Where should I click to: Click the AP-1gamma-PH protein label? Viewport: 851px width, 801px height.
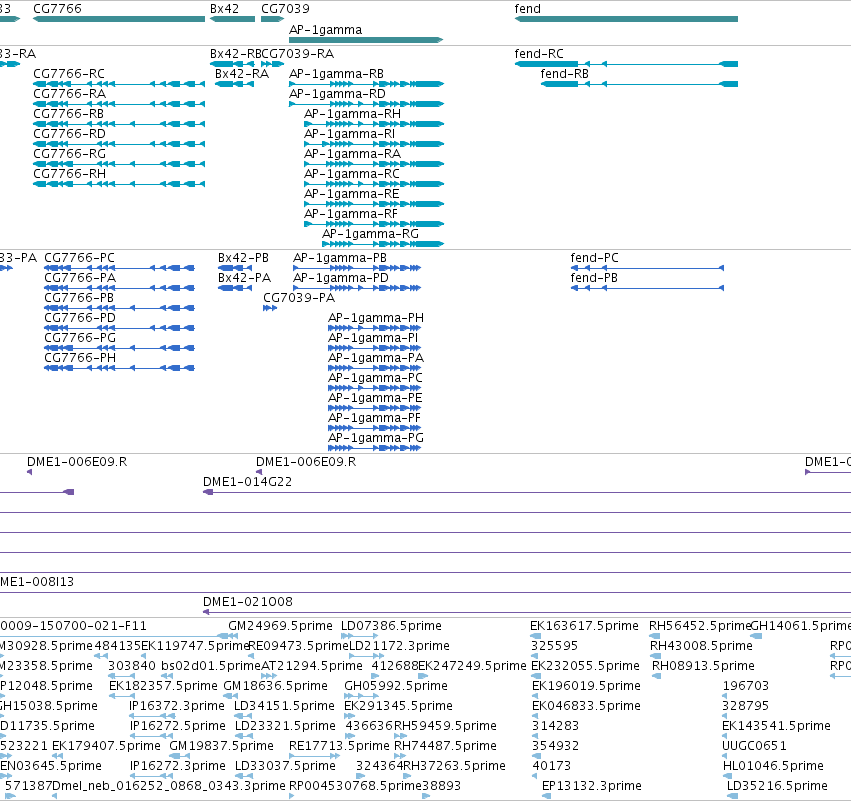pos(376,317)
